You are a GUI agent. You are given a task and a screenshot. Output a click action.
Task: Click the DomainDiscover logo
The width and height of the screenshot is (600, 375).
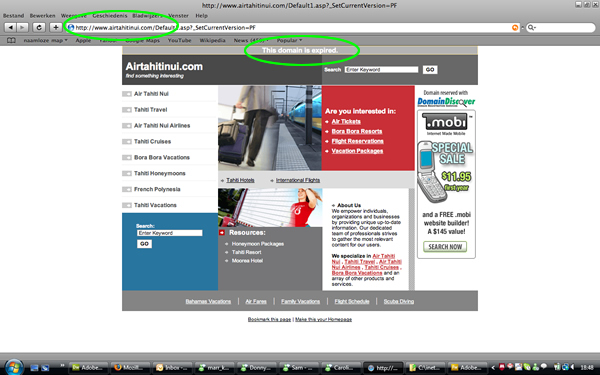pos(446,102)
